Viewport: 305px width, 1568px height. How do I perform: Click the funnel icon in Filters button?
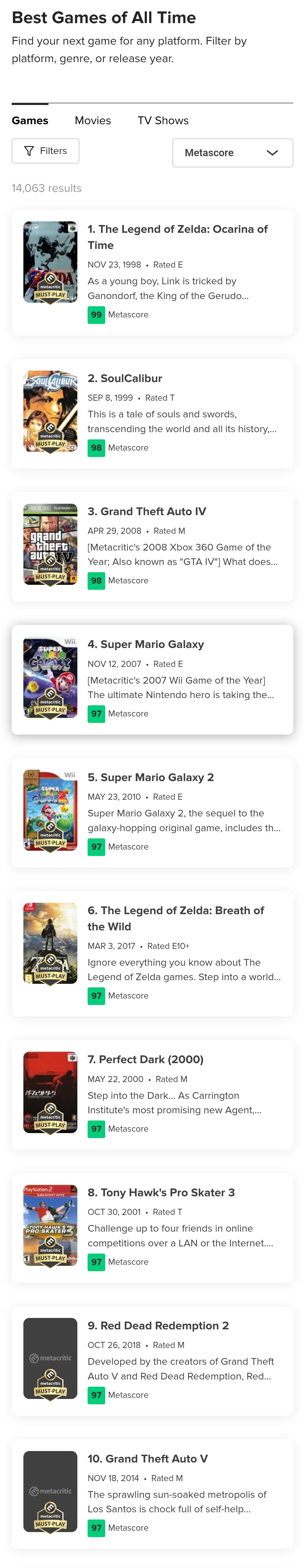pyautogui.click(x=29, y=151)
